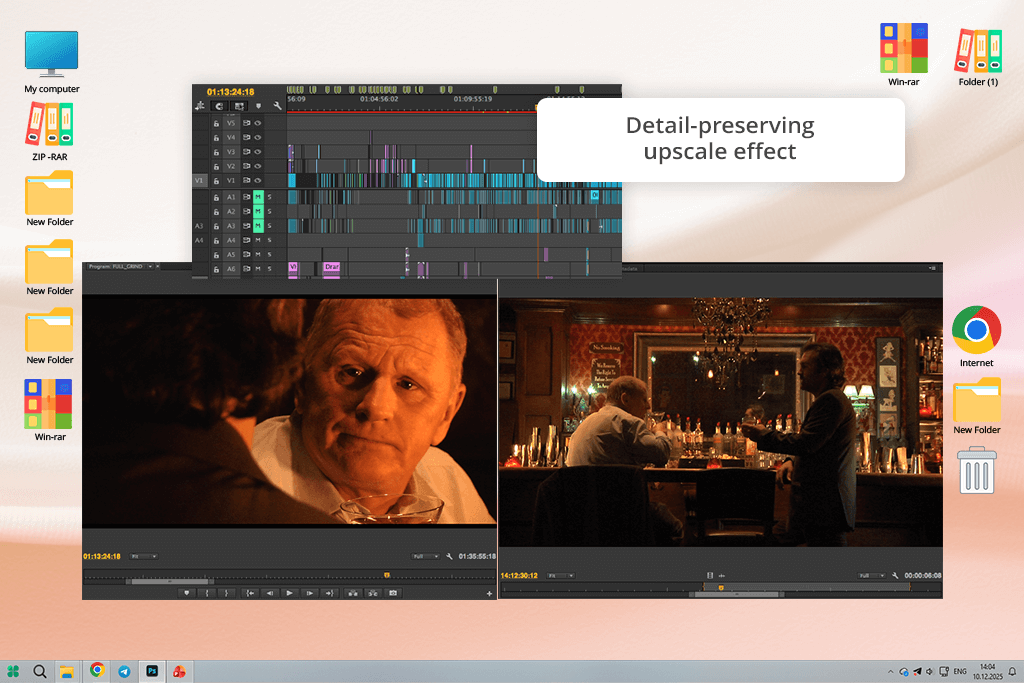Unmute audio track A1
The width and height of the screenshot is (1024, 683).
(258, 197)
